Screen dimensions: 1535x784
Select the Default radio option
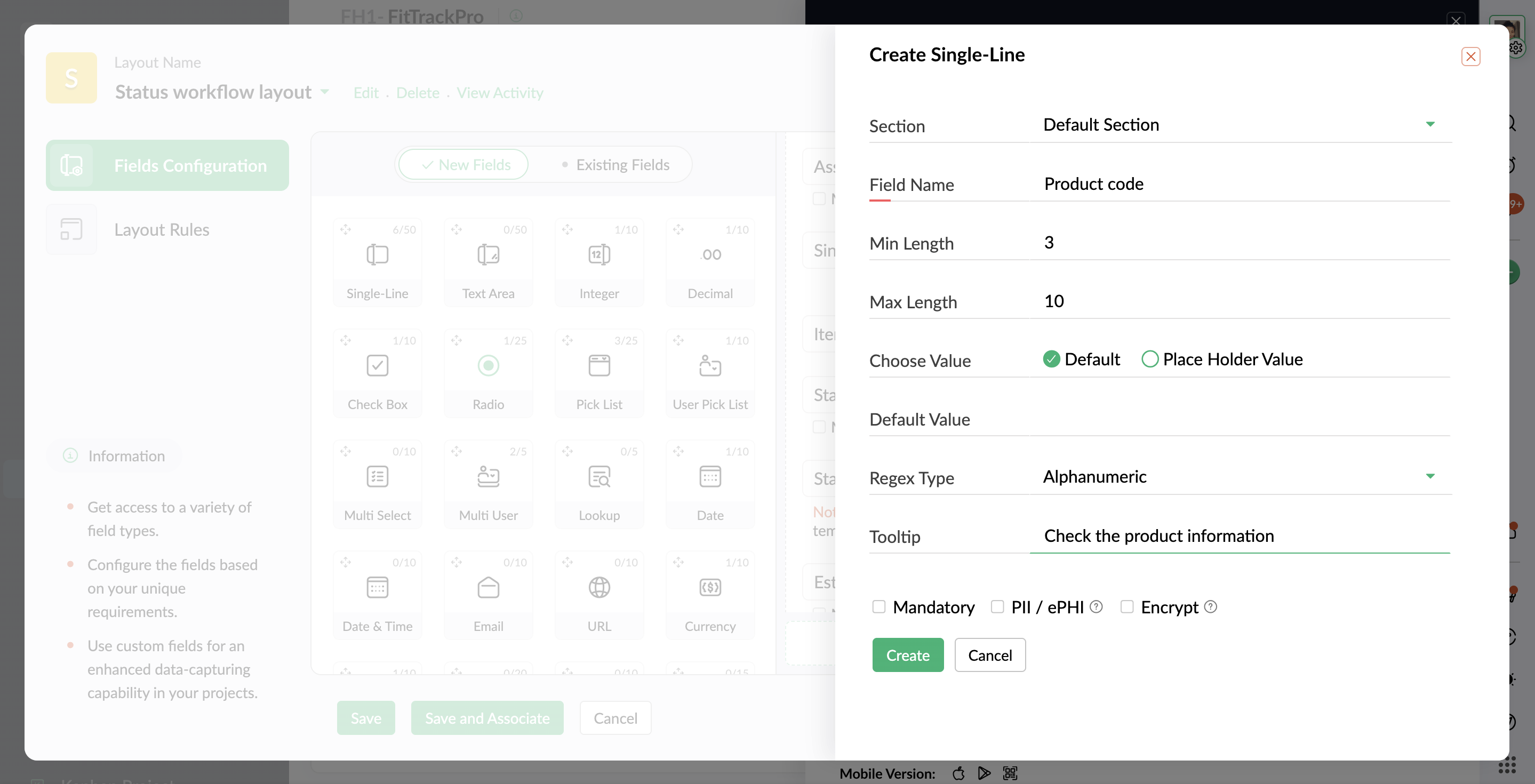(1051, 358)
